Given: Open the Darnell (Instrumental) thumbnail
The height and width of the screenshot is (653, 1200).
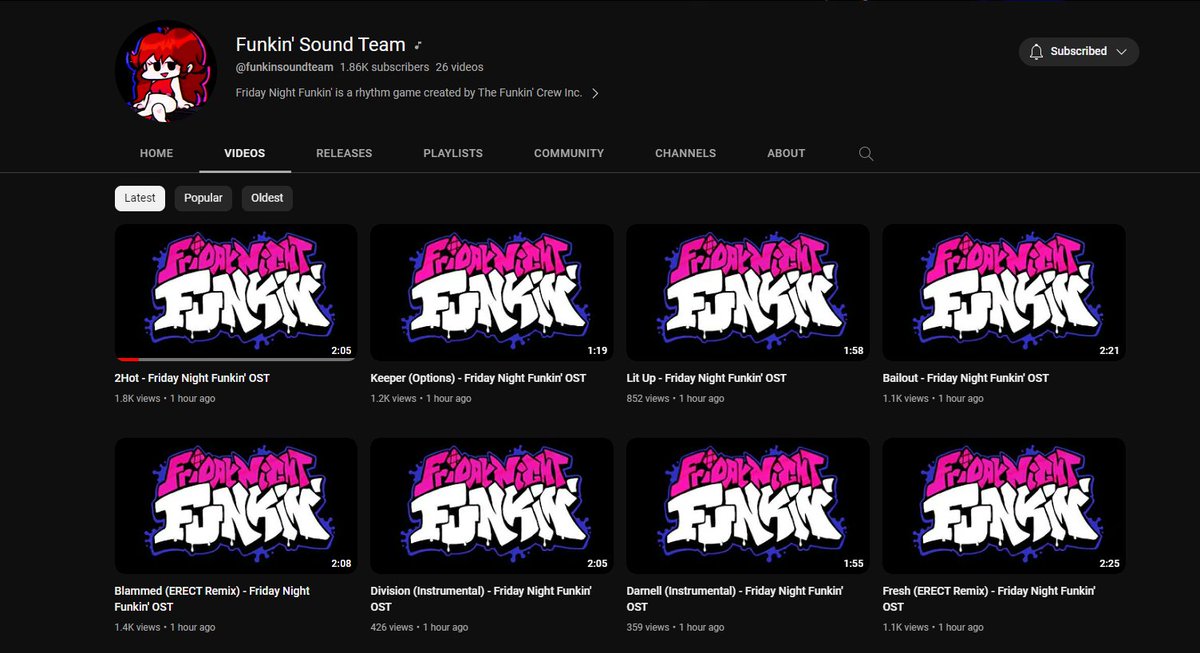Looking at the screenshot, I should point(748,505).
